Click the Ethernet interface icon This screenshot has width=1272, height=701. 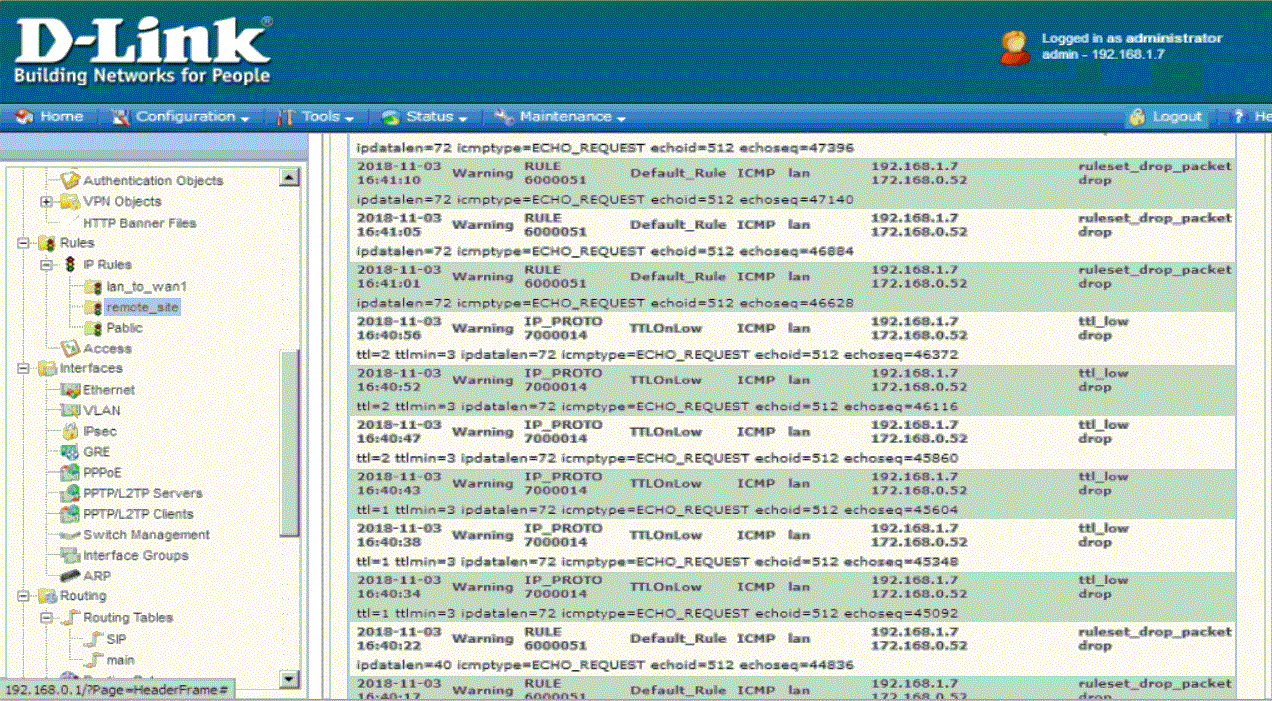[x=69, y=390]
